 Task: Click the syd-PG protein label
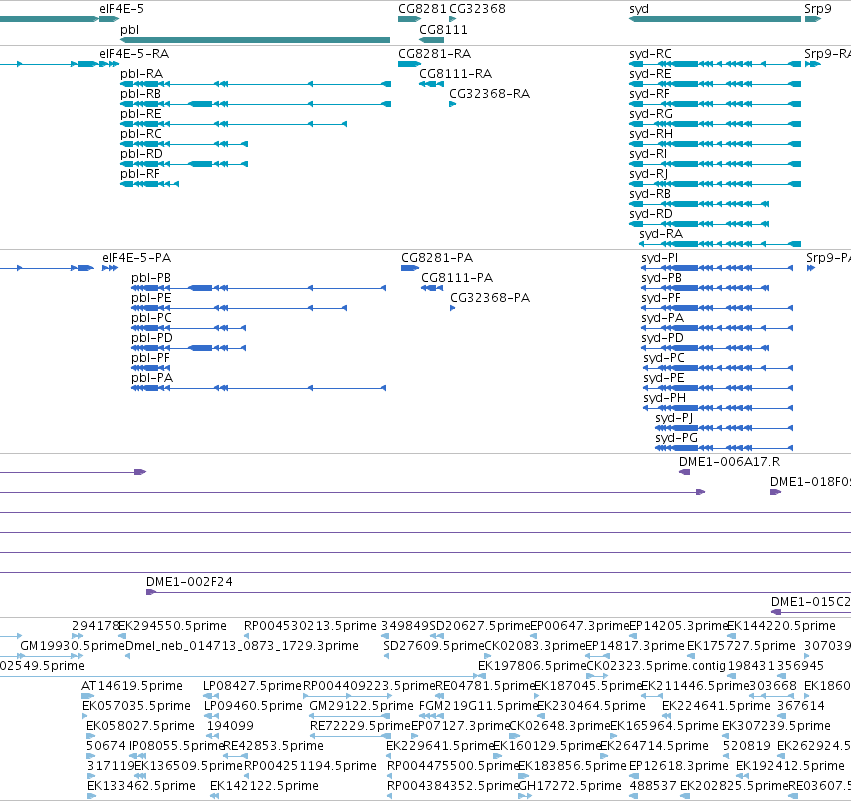pyautogui.click(x=676, y=438)
